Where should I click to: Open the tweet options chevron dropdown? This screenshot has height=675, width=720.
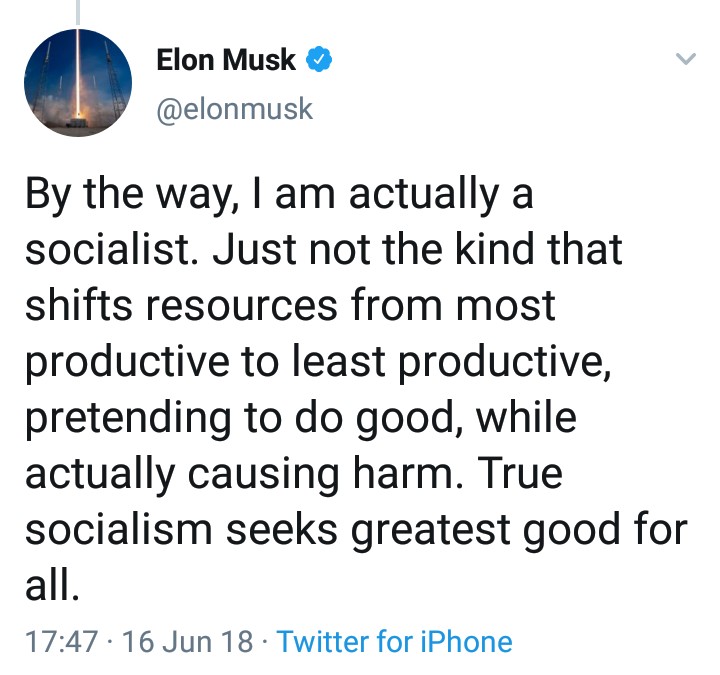685,60
